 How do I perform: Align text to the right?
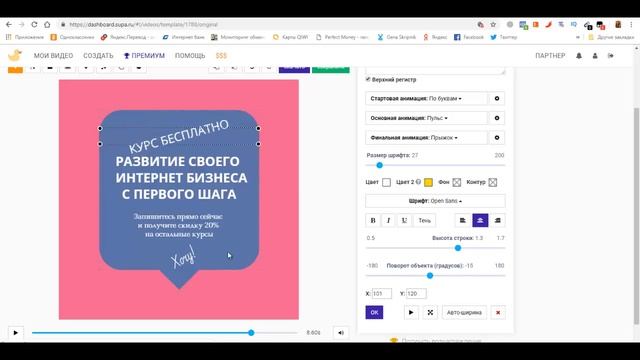497,220
